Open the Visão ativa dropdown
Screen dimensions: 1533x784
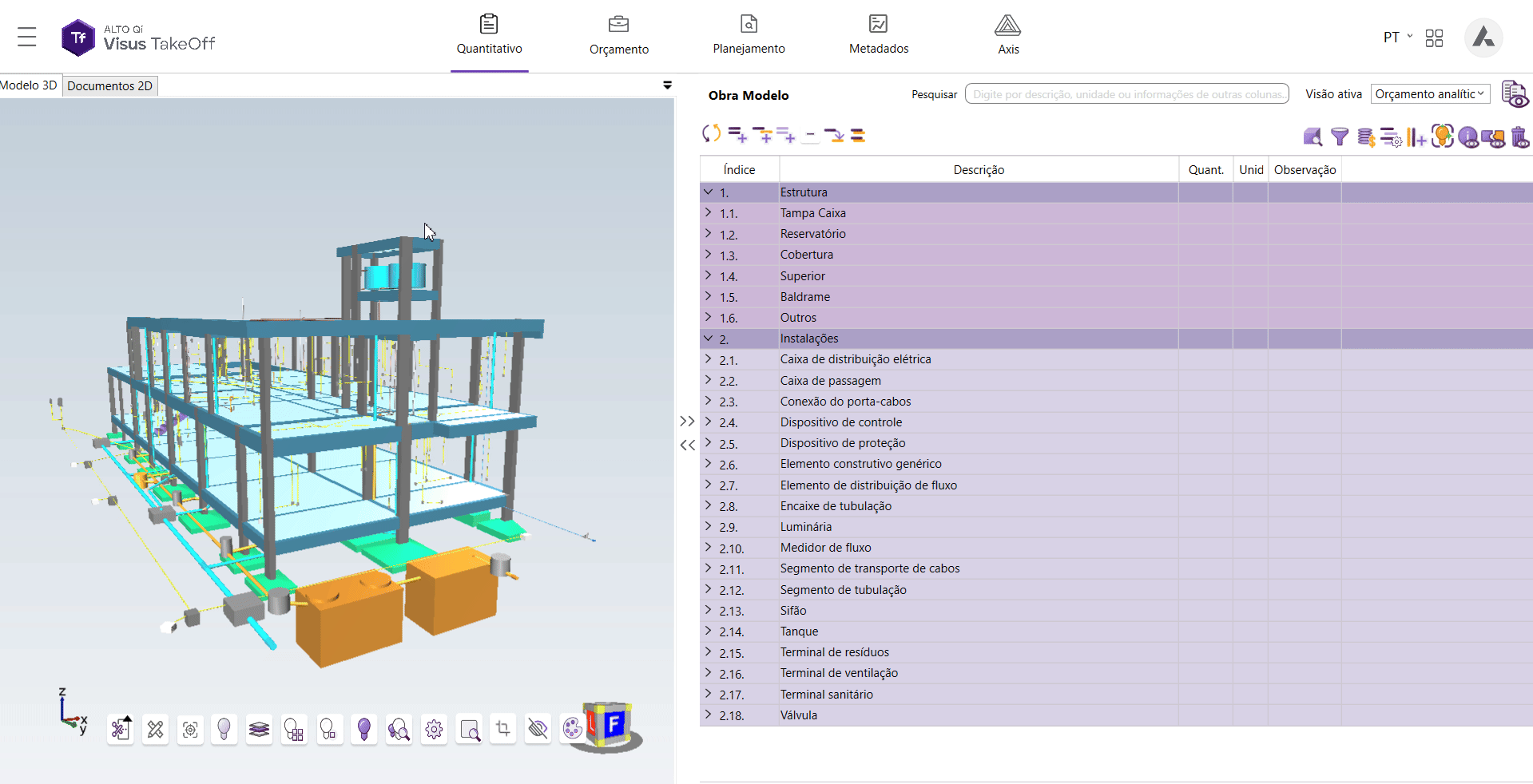point(1430,94)
